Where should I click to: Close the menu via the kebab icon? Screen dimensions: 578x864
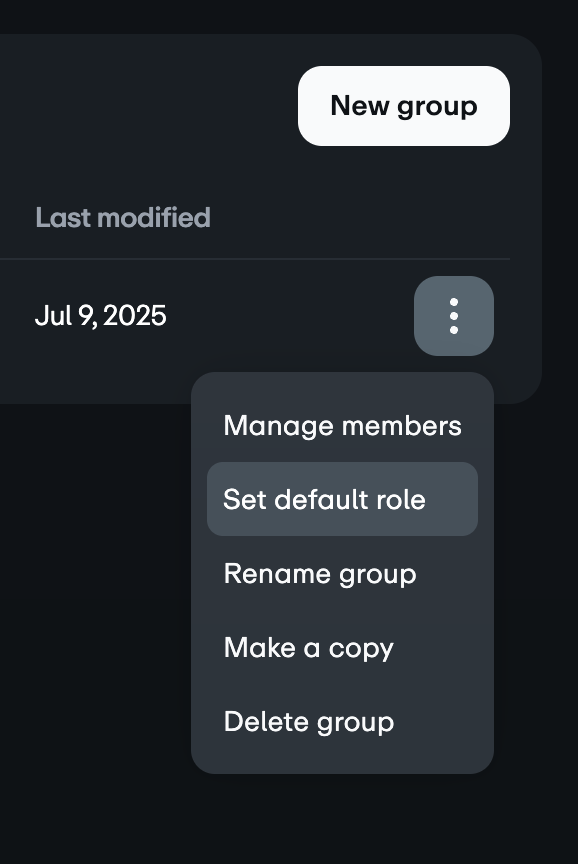453,316
